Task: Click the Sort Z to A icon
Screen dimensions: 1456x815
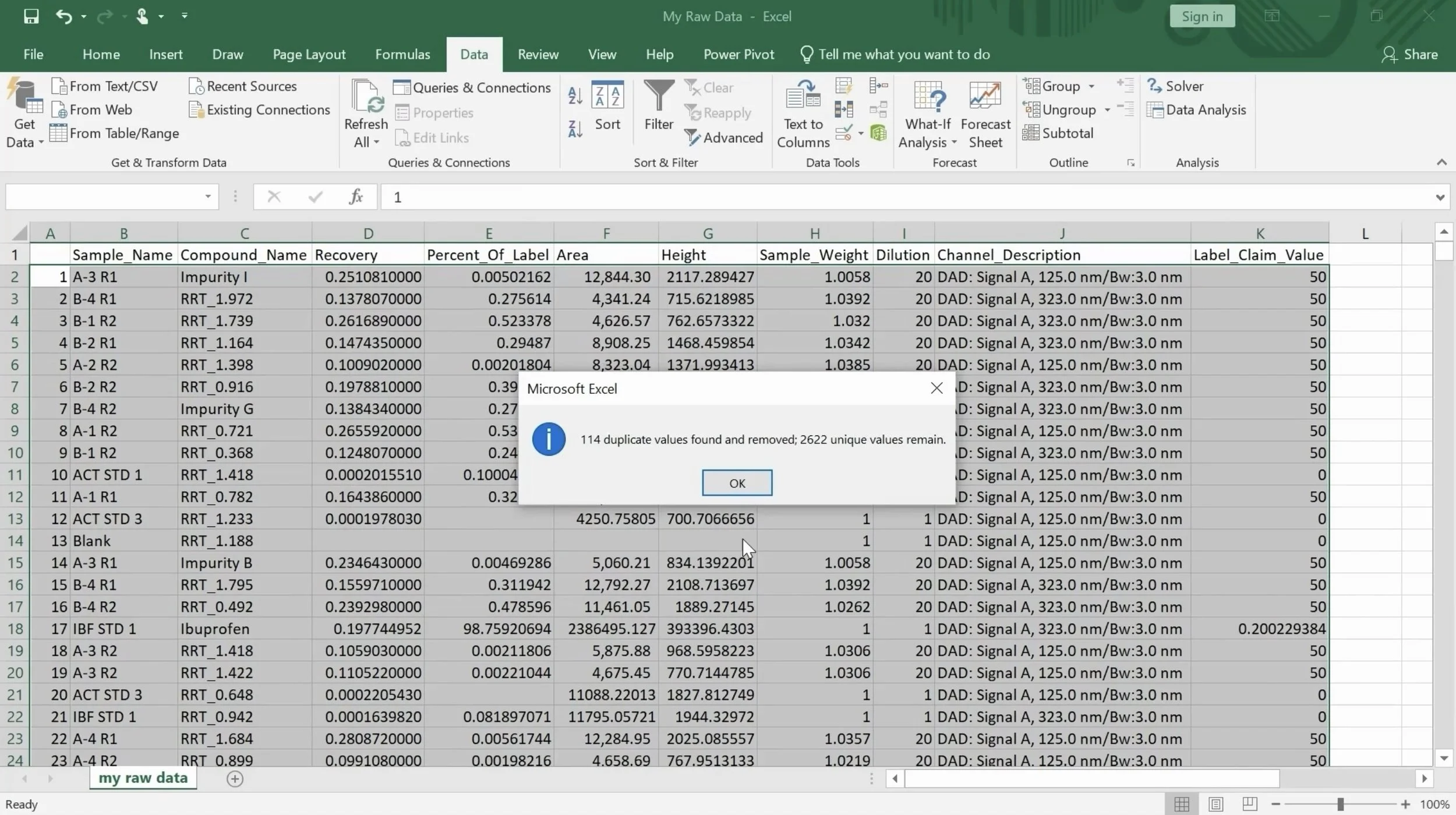Action: tap(575, 129)
